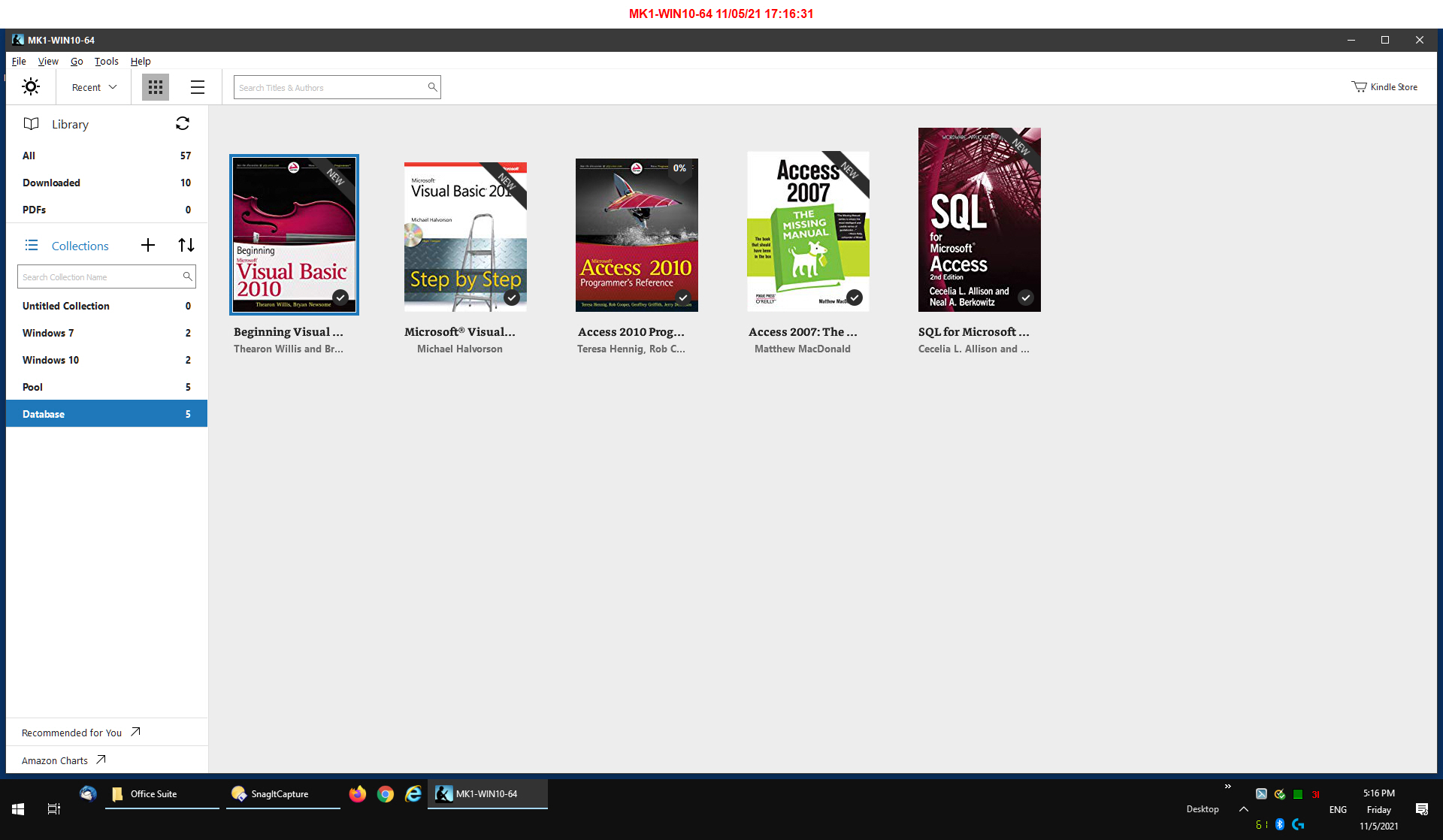Open the Access 2007 Missing Manual cover

click(x=808, y=231)
